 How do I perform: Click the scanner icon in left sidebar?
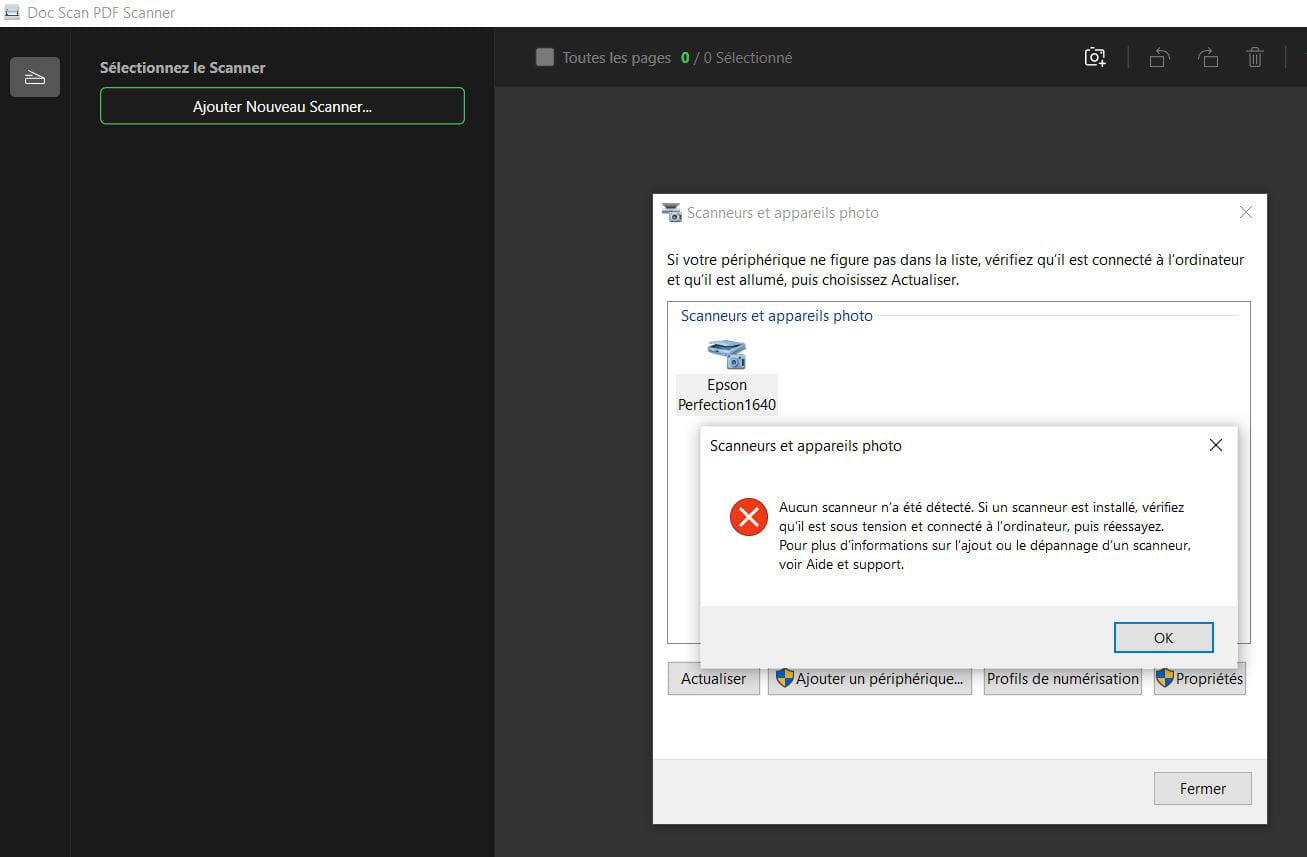35,77
